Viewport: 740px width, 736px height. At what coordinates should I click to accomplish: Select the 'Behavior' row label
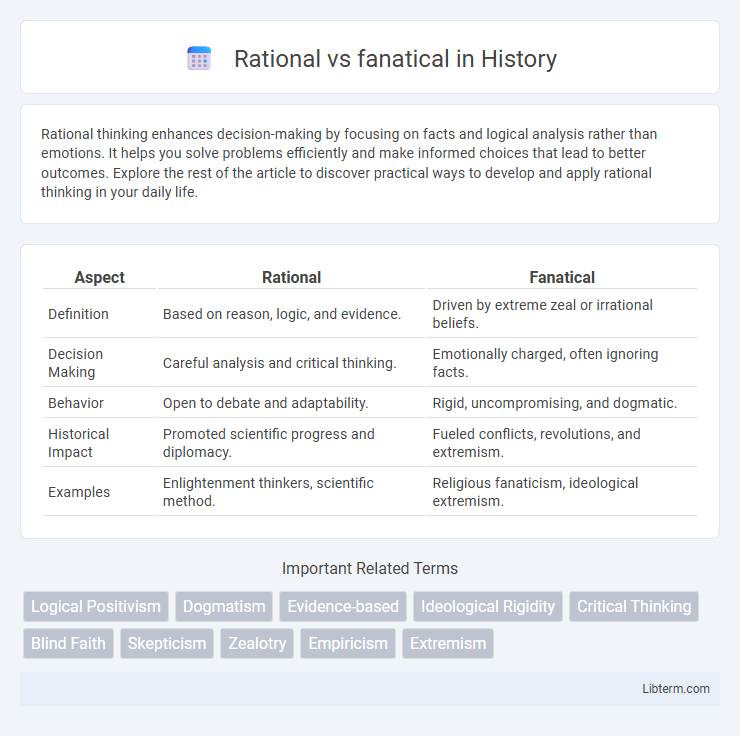tap(76, 403)
